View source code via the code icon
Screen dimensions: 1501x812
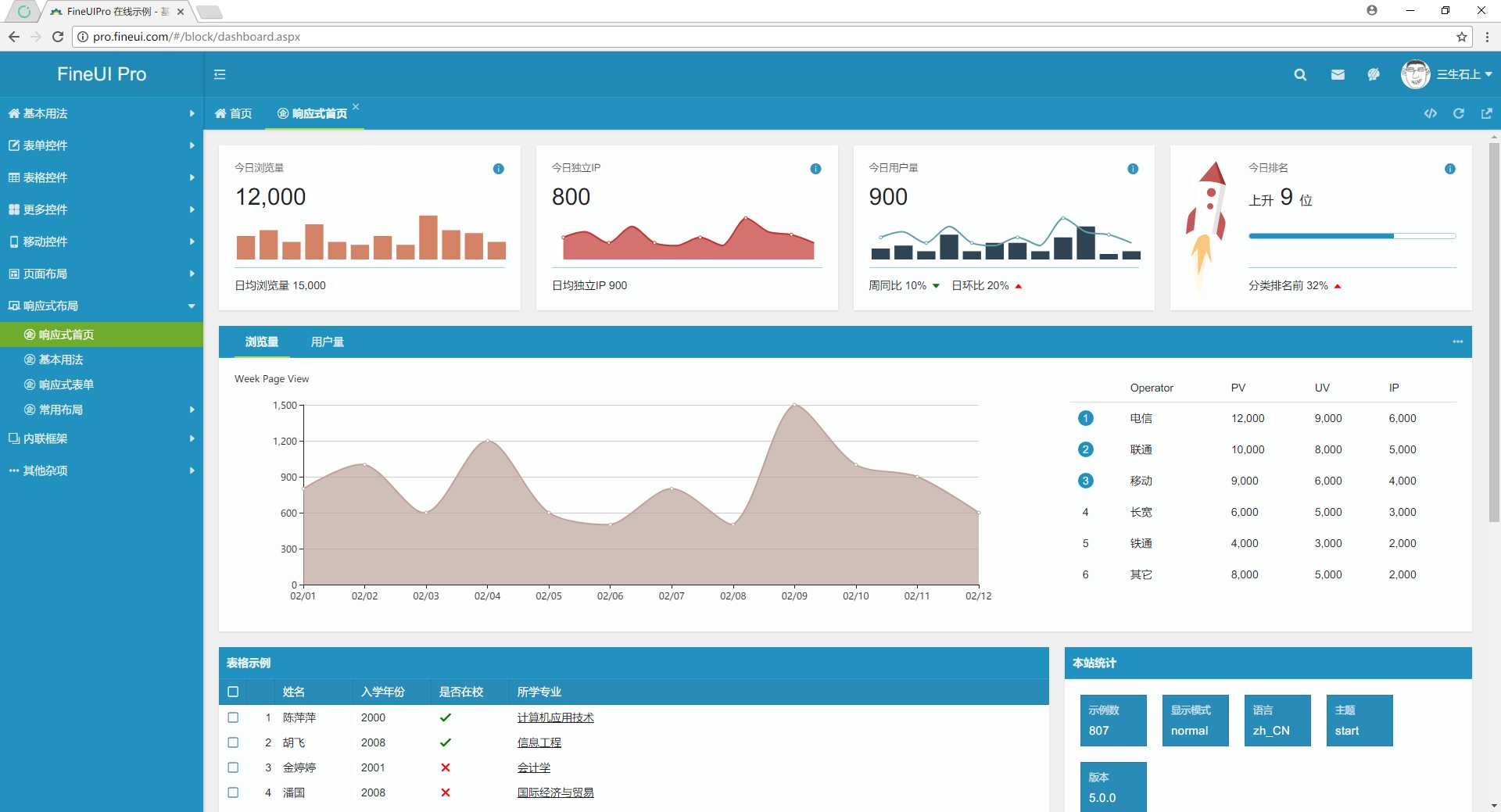point(1430,113)
